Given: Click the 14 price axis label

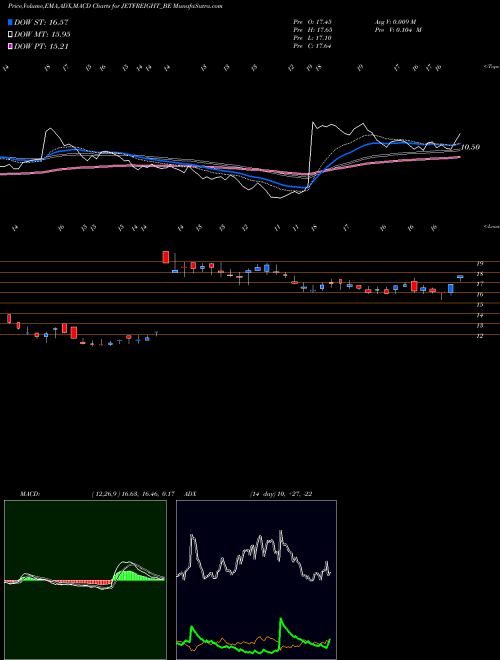Looking at the screenshot, I should 479,315.
